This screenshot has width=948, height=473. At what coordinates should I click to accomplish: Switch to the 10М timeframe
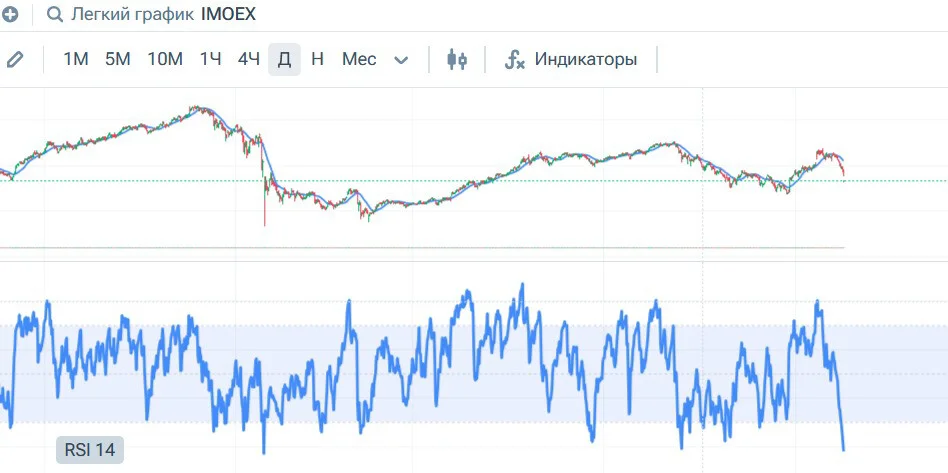[x=165, y=59]
